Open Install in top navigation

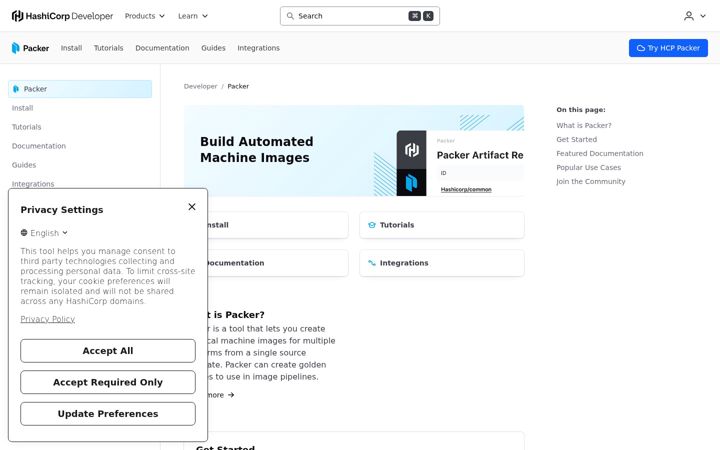71,48
